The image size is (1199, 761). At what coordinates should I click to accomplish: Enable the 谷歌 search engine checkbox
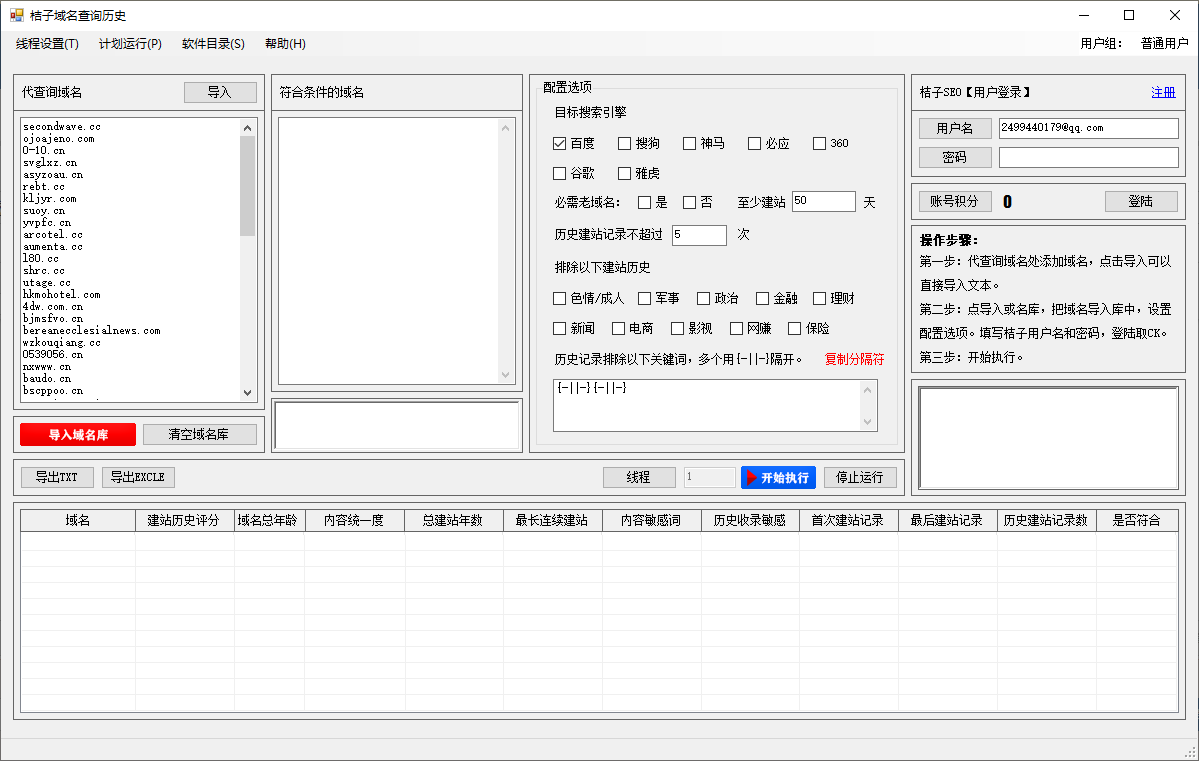click(560, 174)
